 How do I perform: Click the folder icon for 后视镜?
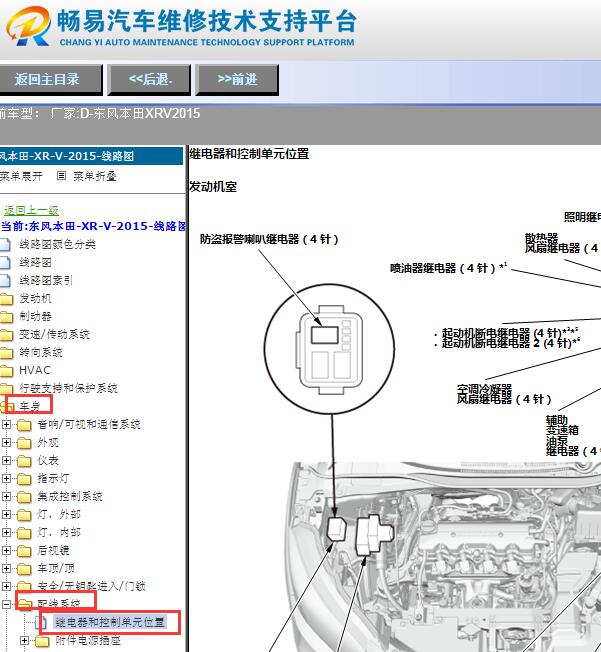25,551
